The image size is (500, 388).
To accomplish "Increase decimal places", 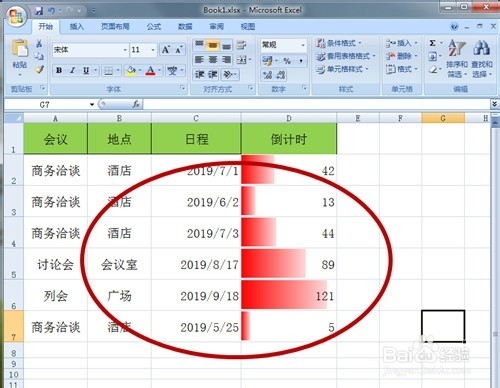I will click(x=267, y=75).
